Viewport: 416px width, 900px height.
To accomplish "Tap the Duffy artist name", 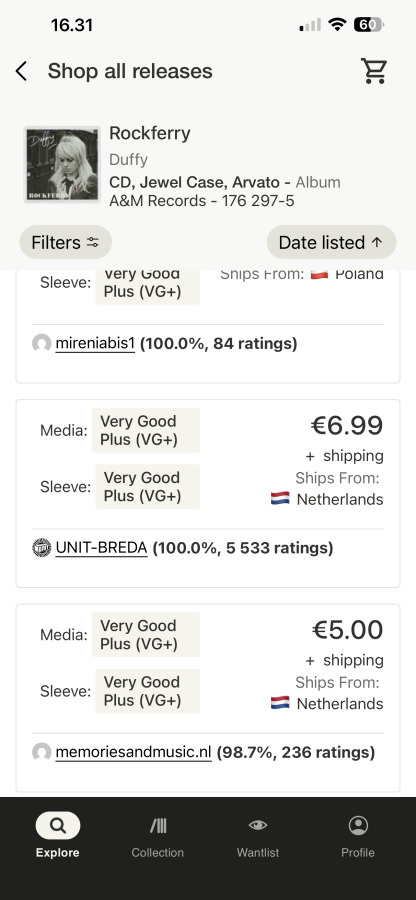I will coord(129,160).
